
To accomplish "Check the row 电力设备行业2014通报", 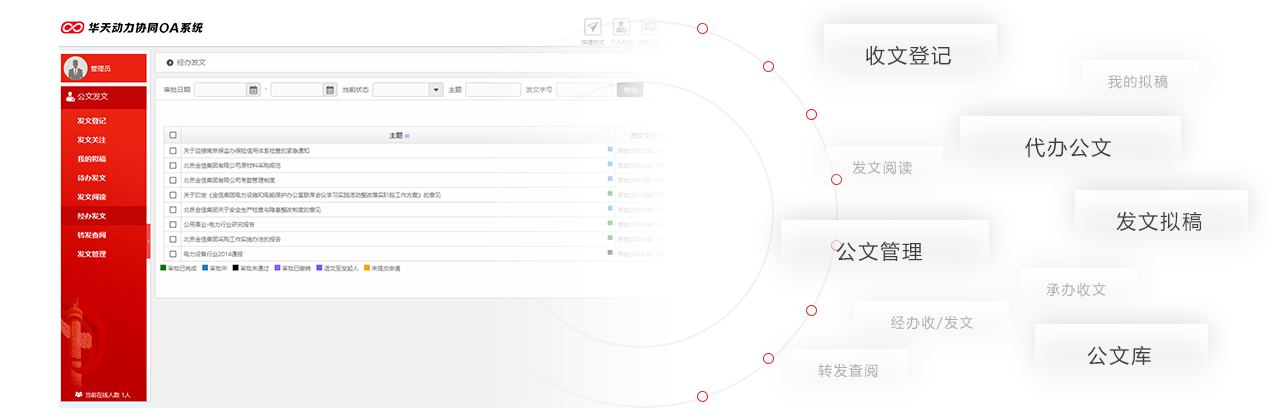I will pyautogui.click(x=173, y=254).
